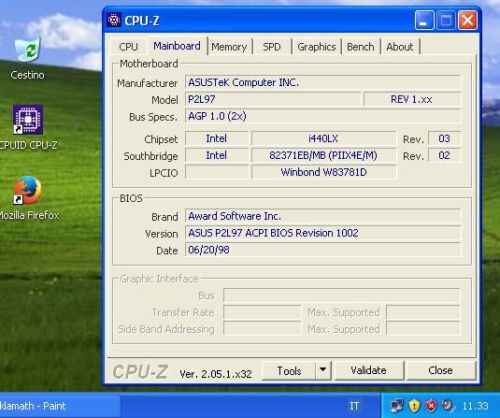Click the tray icon next to the clock
This screenshot has width=500, height=418.
pyautogui.click(x=448, y=406)
